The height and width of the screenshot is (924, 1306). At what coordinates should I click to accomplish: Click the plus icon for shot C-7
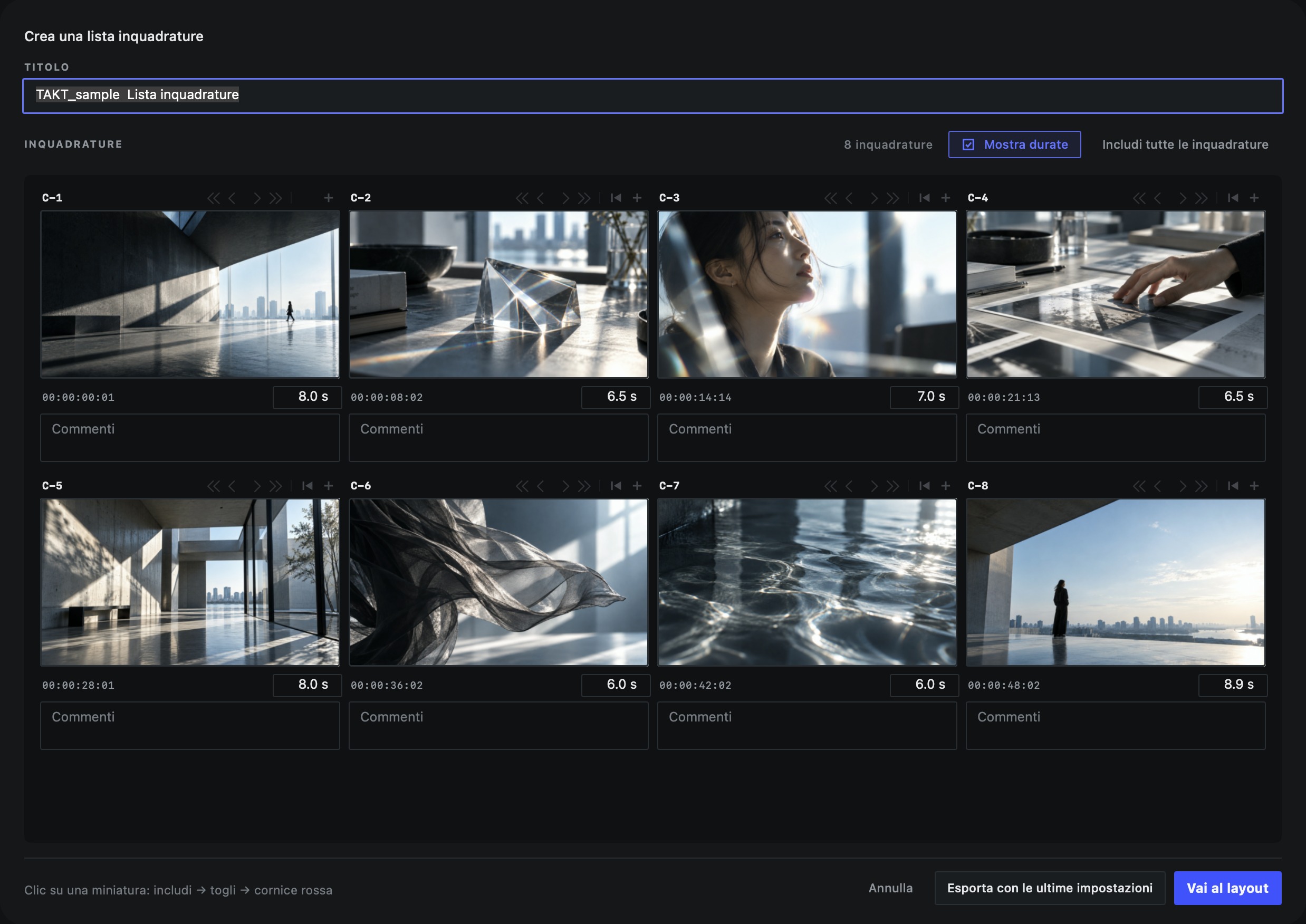946,486
